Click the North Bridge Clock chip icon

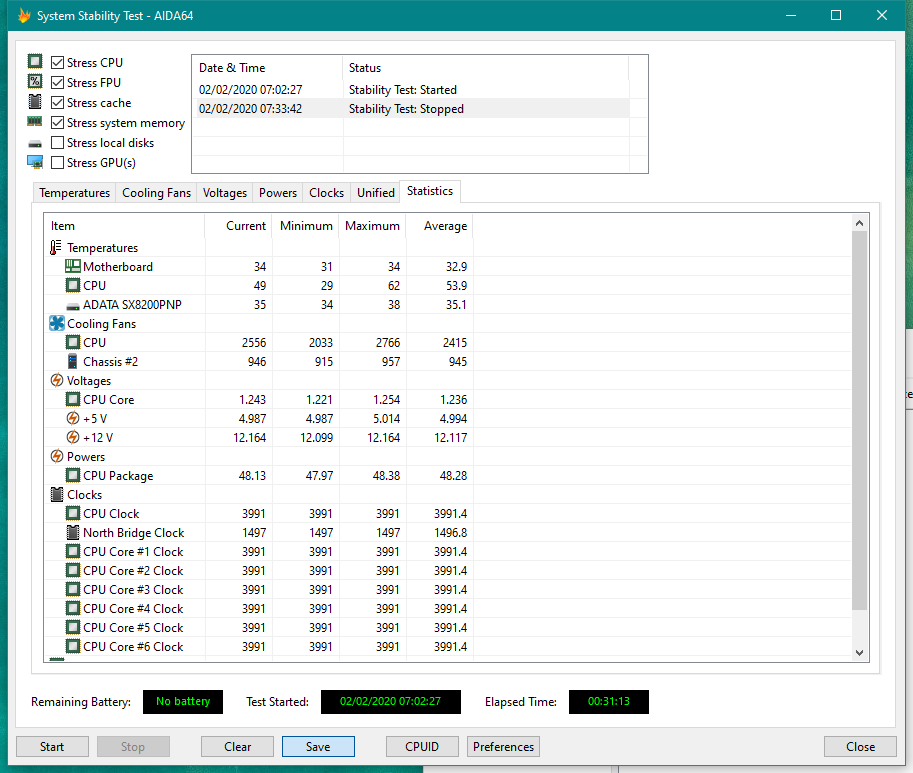[x=72, y=533]
